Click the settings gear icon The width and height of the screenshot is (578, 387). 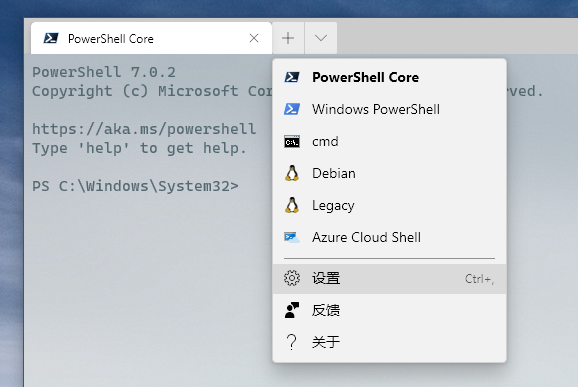[x=292, y=278]
